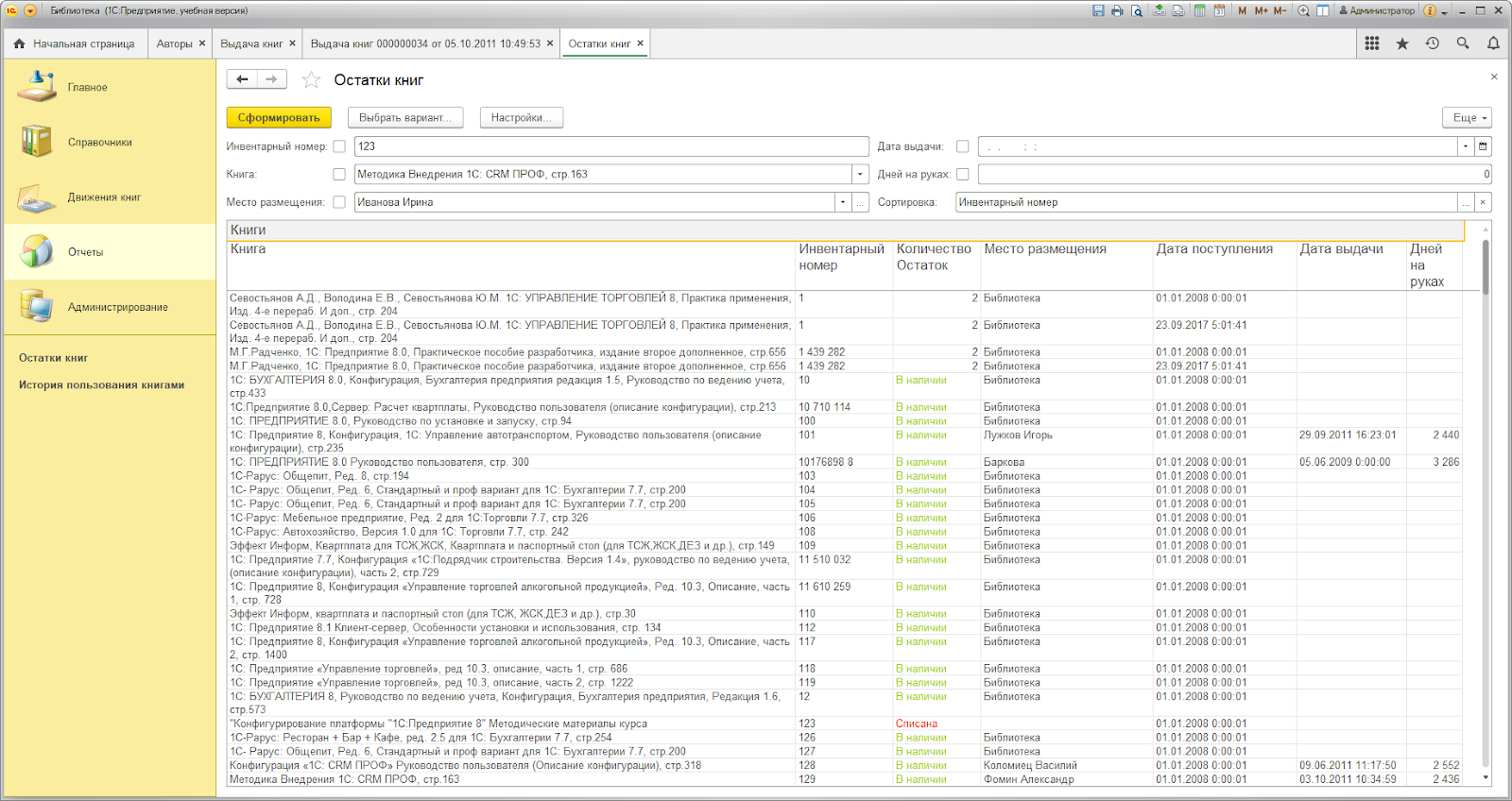Screen dimensions: 1512x801
Task: Open the calendar picker for Дата выдачи
Action: 1483,146
